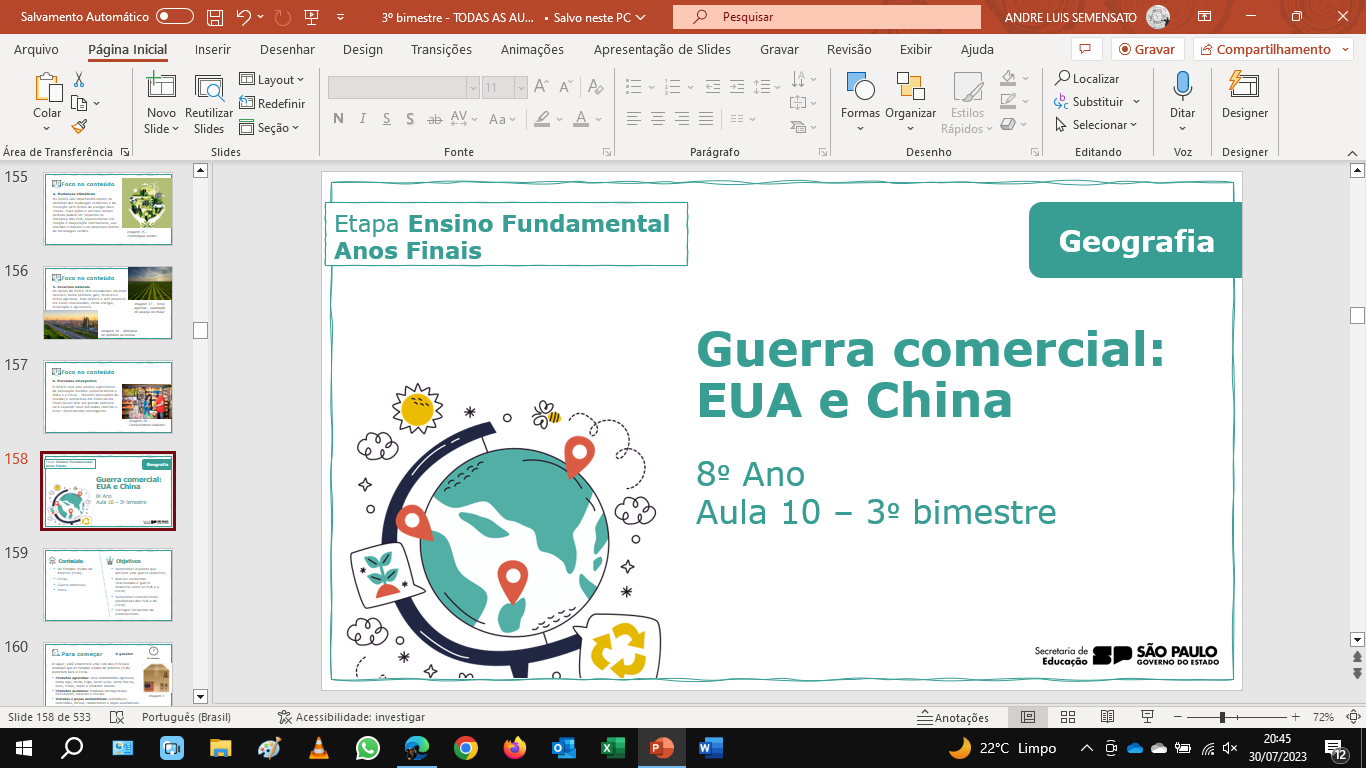Click the Pesquisar search box
The width and height of the screenshot is (1366, 768).
pyautogui.click(x=826, y=17)
